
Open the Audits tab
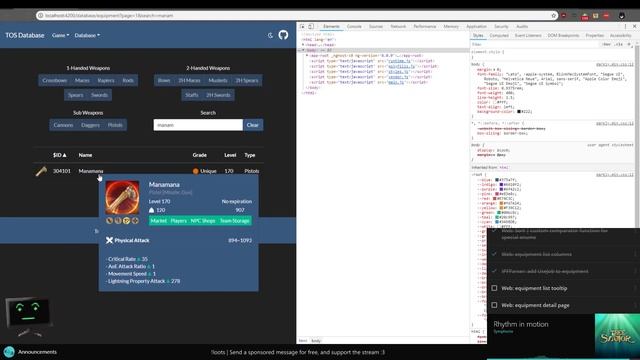(522, 26)
